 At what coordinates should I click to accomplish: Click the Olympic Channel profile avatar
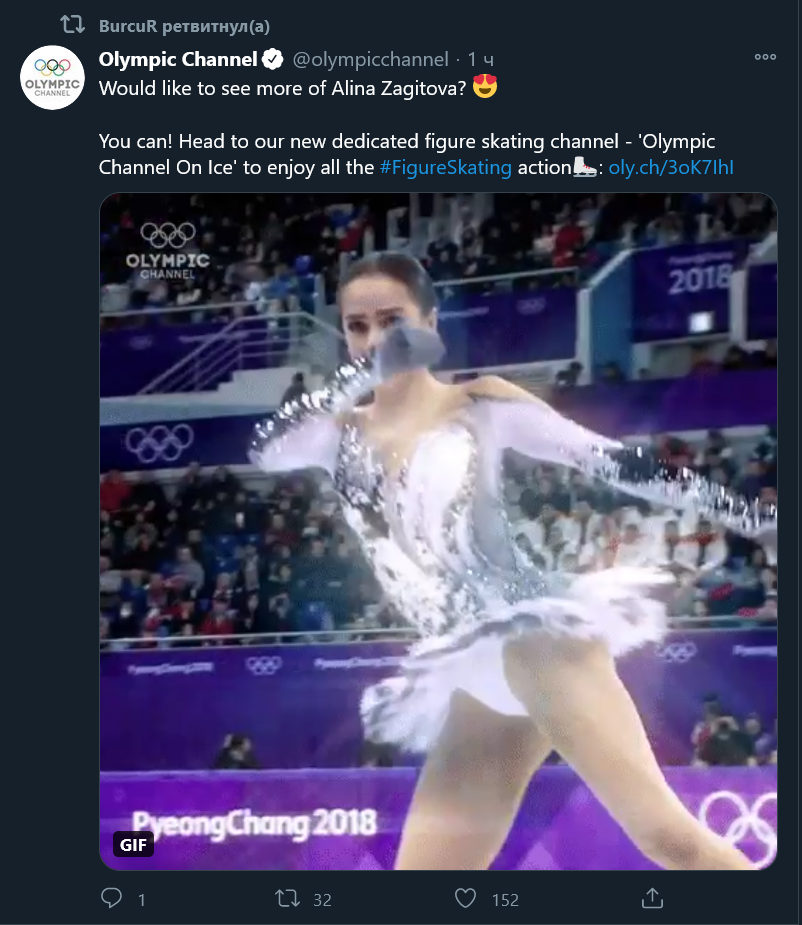coord(53,77)
